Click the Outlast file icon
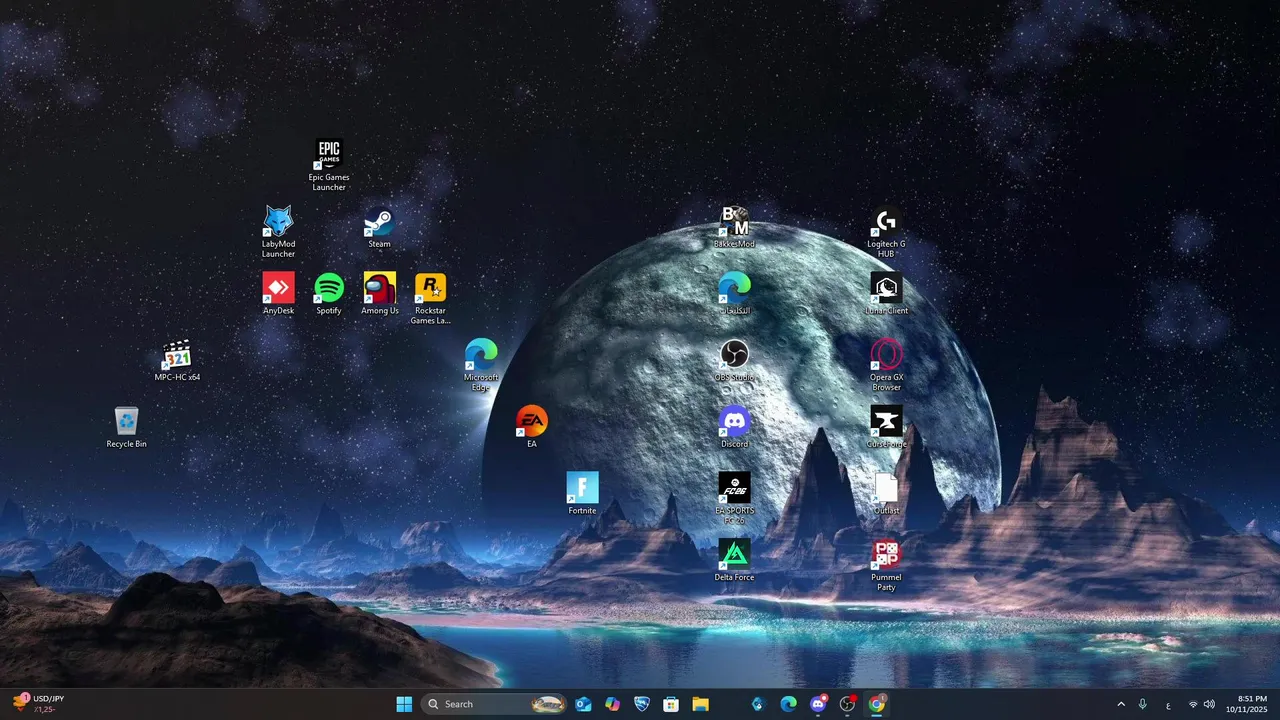Viewport: 1280px width, 720px height. point(886,494)
